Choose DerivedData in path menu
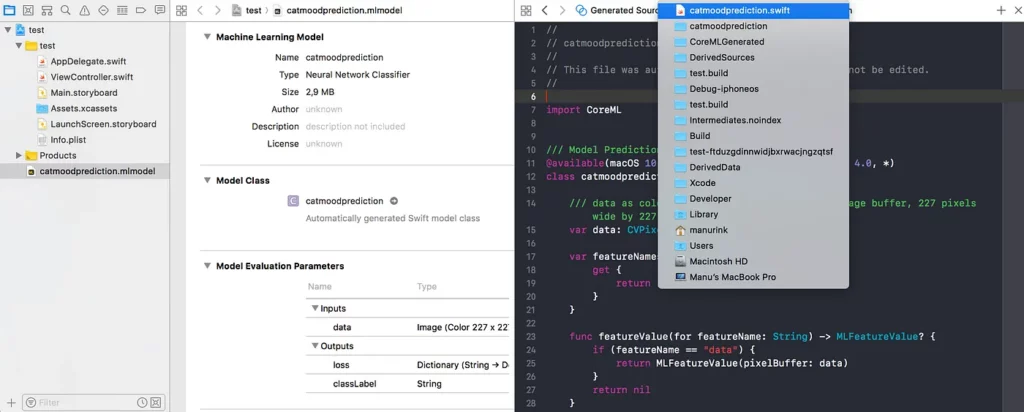 click(753, 167)
